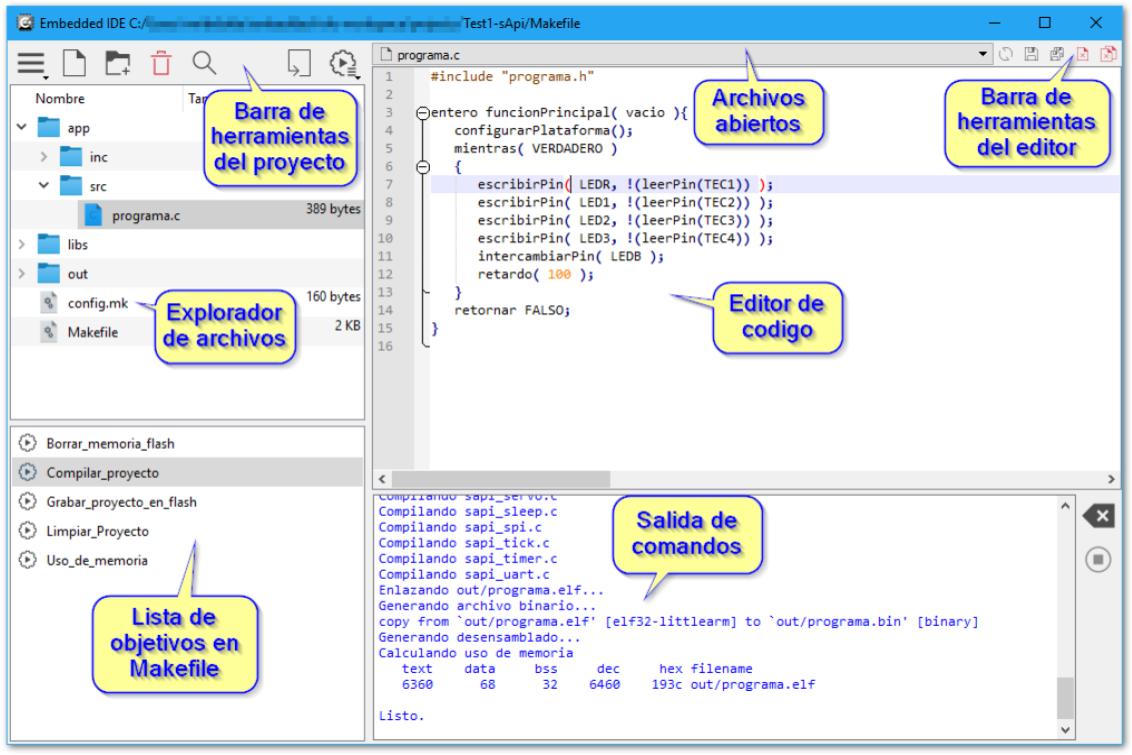Image resolution: width=1132 pixels, height=755 pixels.
Task: Click the output panel scroll down arrow
Action: point(1065,730)
